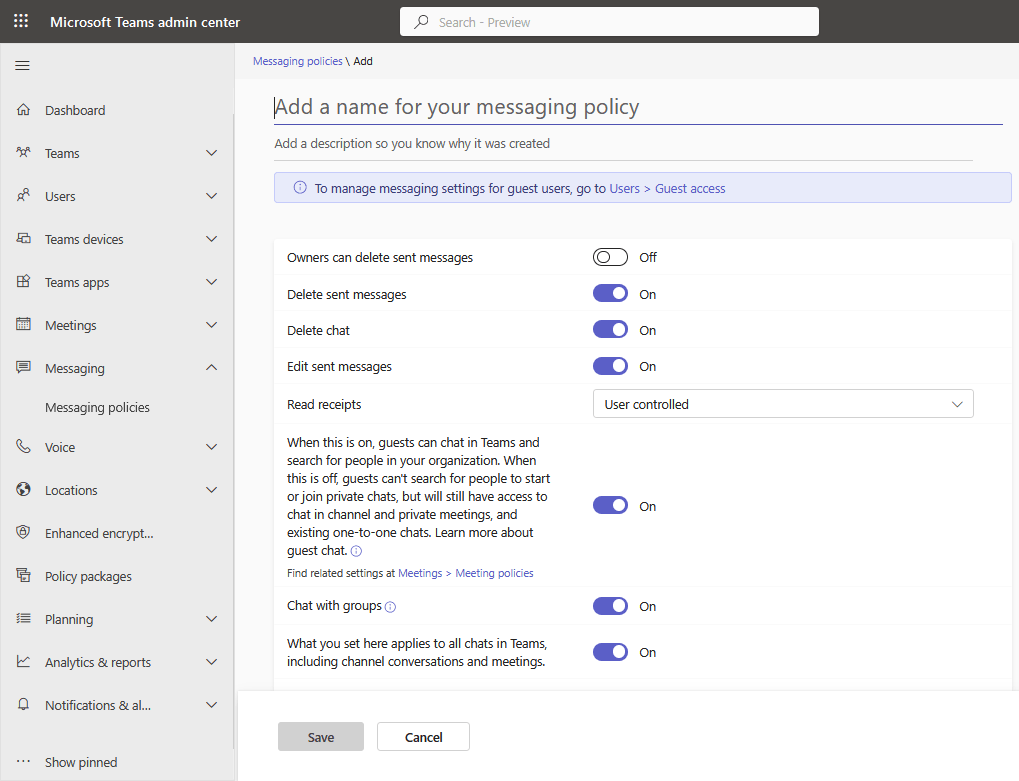Click the Teams people icon
Viewport: 1019px width, 781px height.
pyautogui.click(x=23, y=153)
